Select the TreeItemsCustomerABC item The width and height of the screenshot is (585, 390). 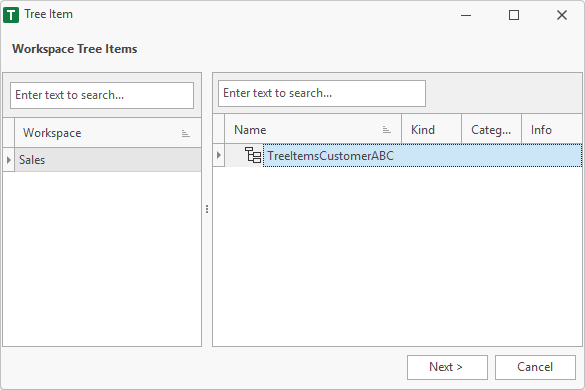coord(422,155)
